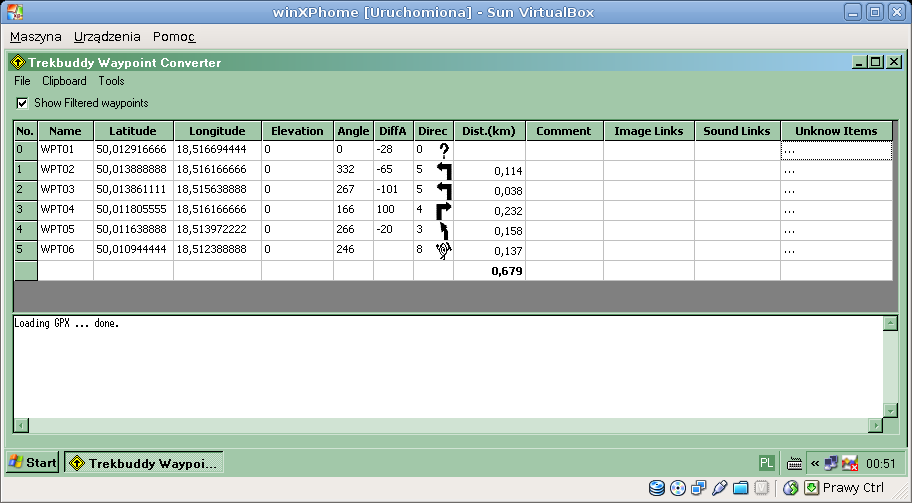Click the DiffA column header
912x503 pixels.
393,131
